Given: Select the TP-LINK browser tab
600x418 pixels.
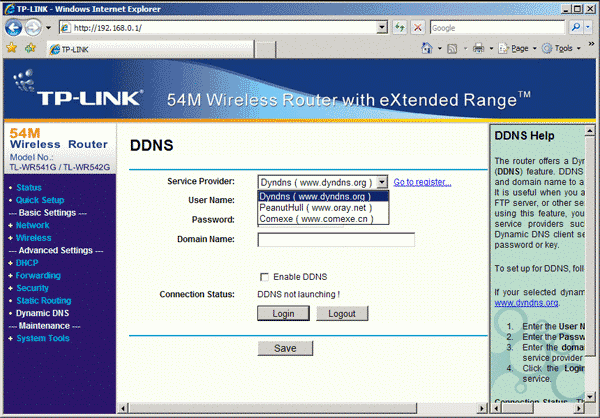Looking at the screenshot, I should pos(150,49).
